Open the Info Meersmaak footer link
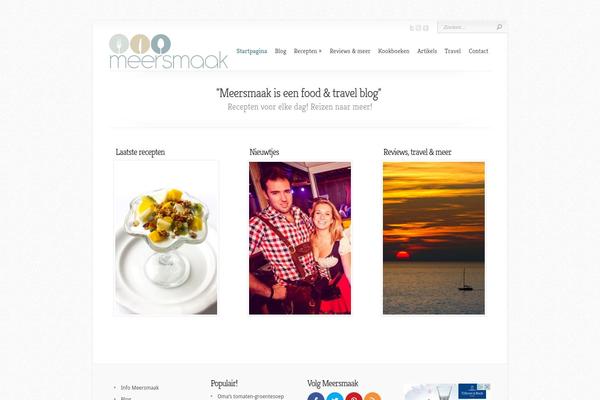Image resolution: width=600 pixels, height=400 pixels. (x=140, y=387)
